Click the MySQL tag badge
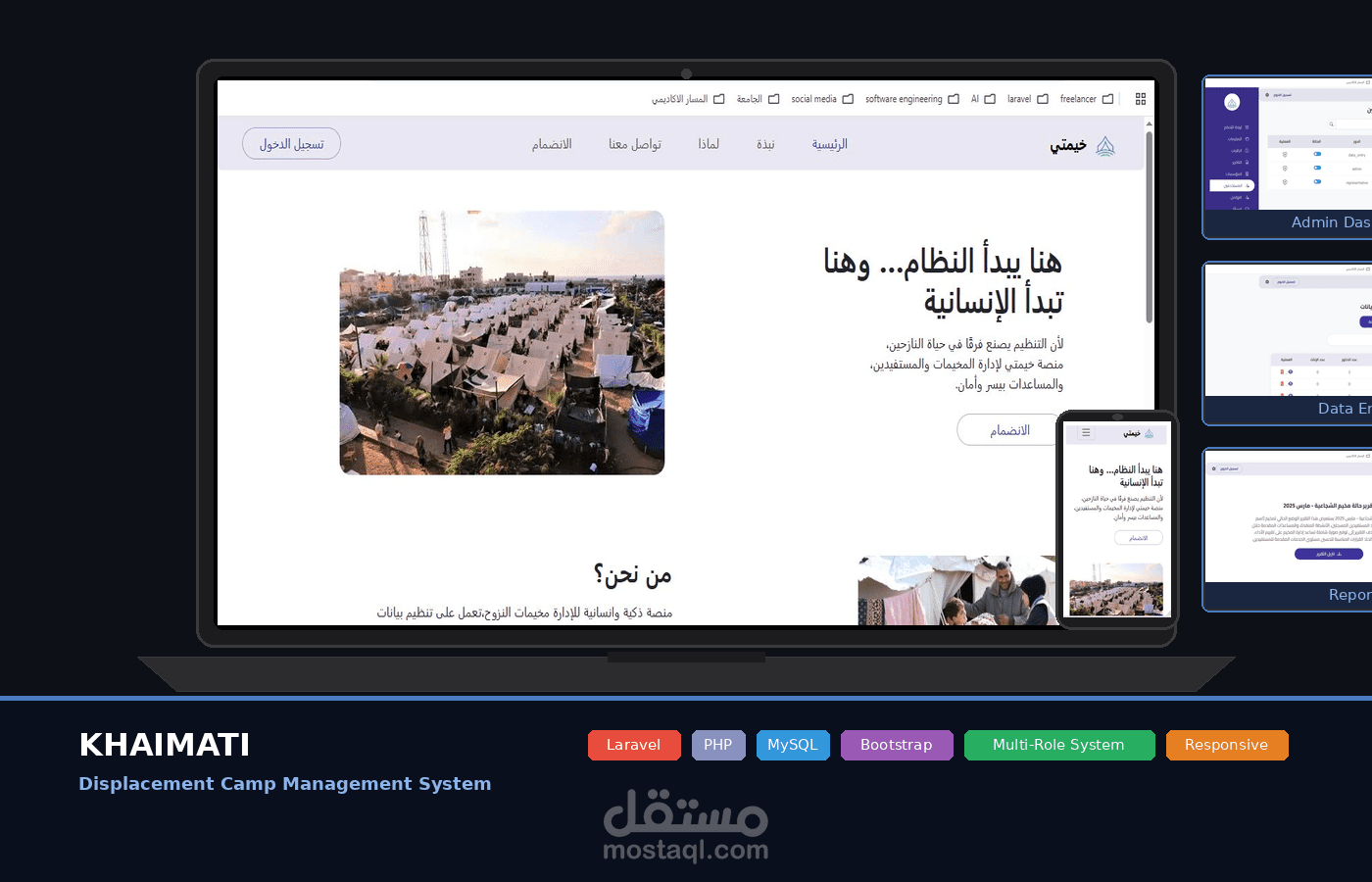Image resolution: width=1372 pixels, height=882 pixels. [x=793, y=745]
